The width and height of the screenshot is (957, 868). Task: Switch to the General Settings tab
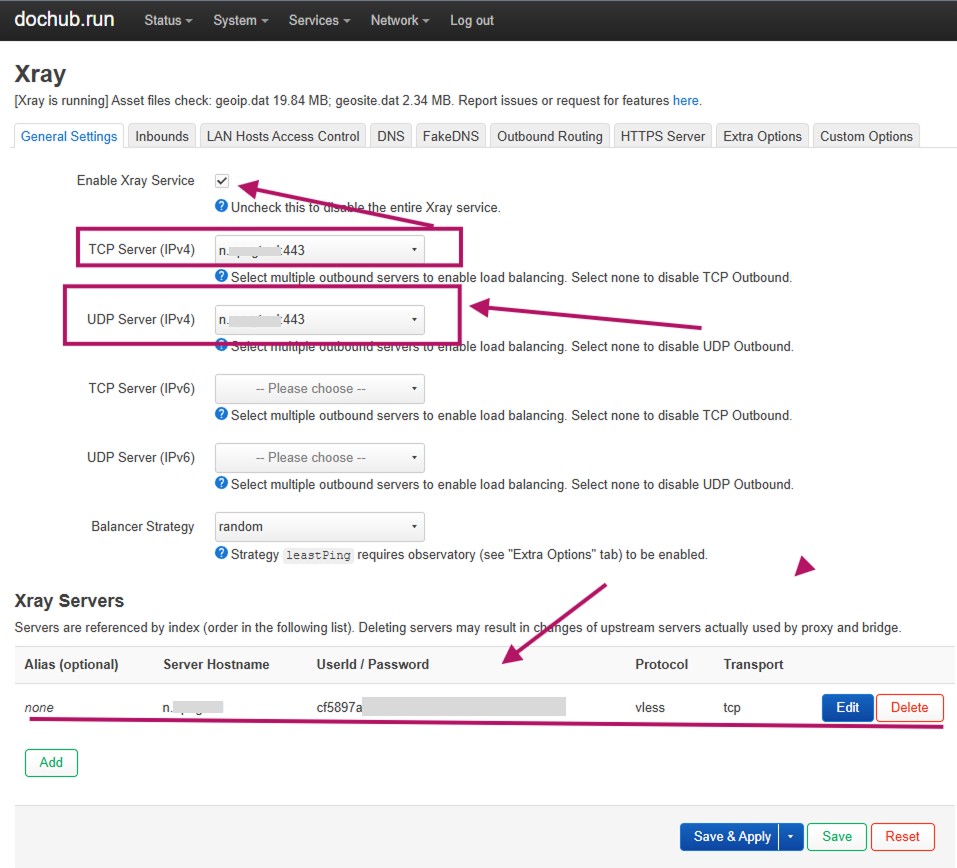coord(69,136)
